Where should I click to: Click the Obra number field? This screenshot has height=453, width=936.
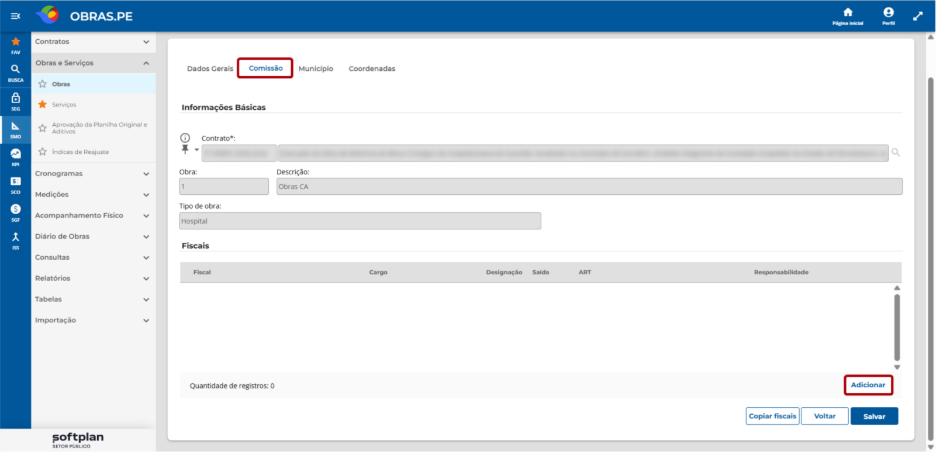224,186
